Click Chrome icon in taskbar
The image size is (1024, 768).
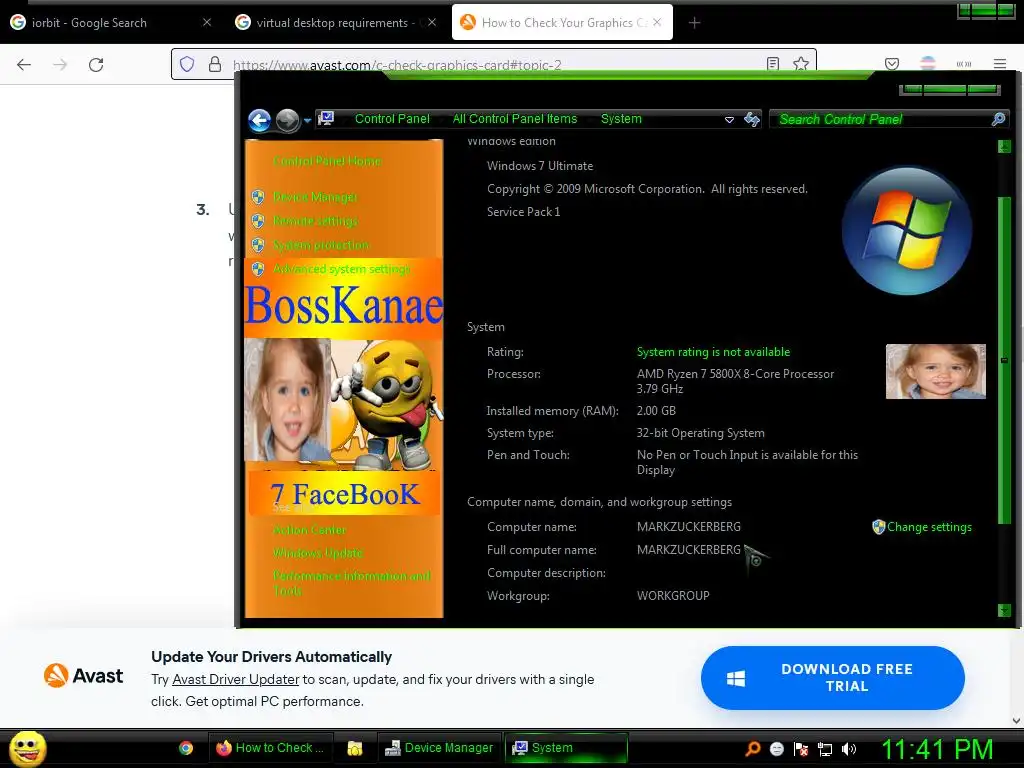point(186,748)
